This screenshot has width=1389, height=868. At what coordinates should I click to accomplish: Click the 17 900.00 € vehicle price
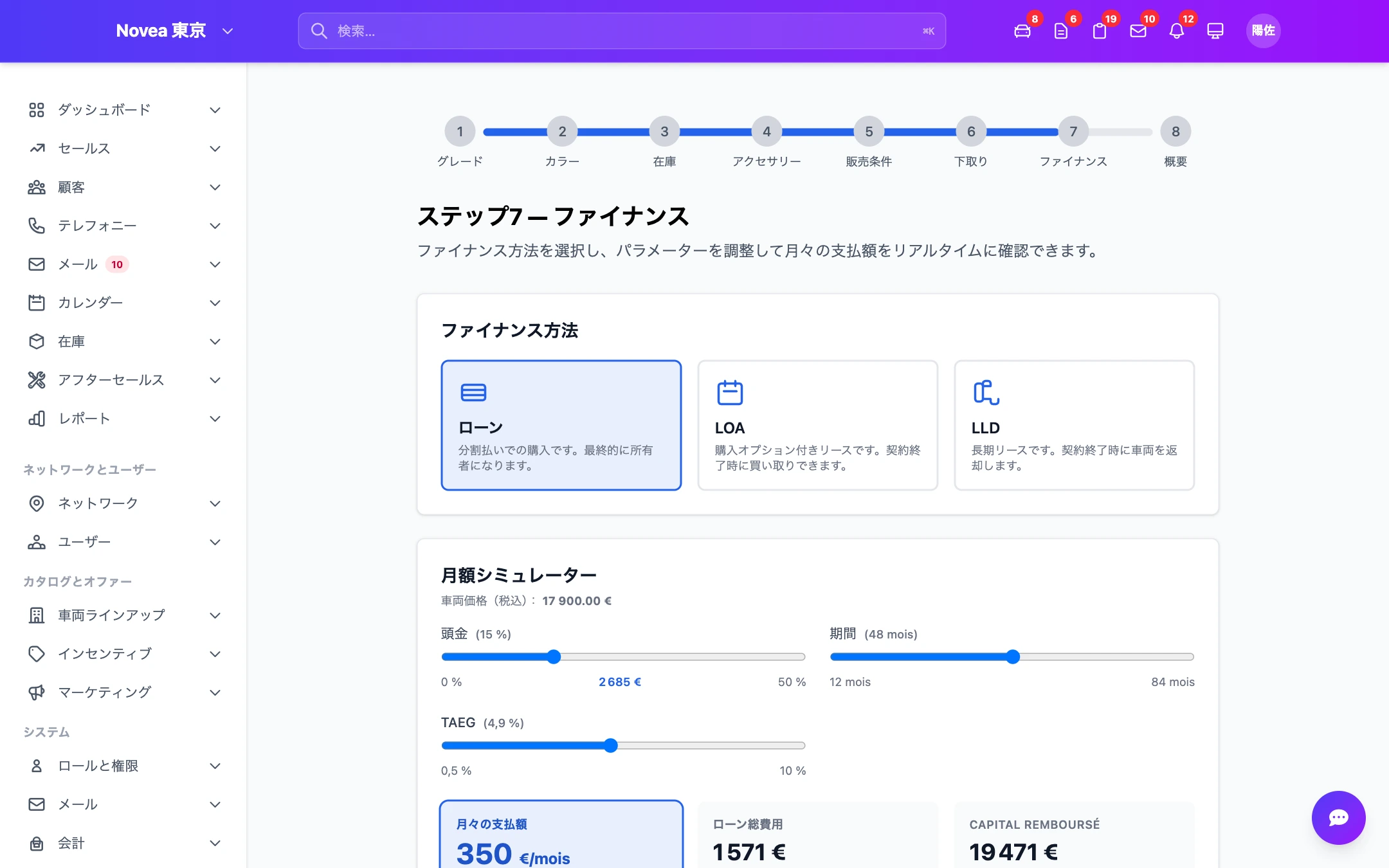click(x=577, y=601)
